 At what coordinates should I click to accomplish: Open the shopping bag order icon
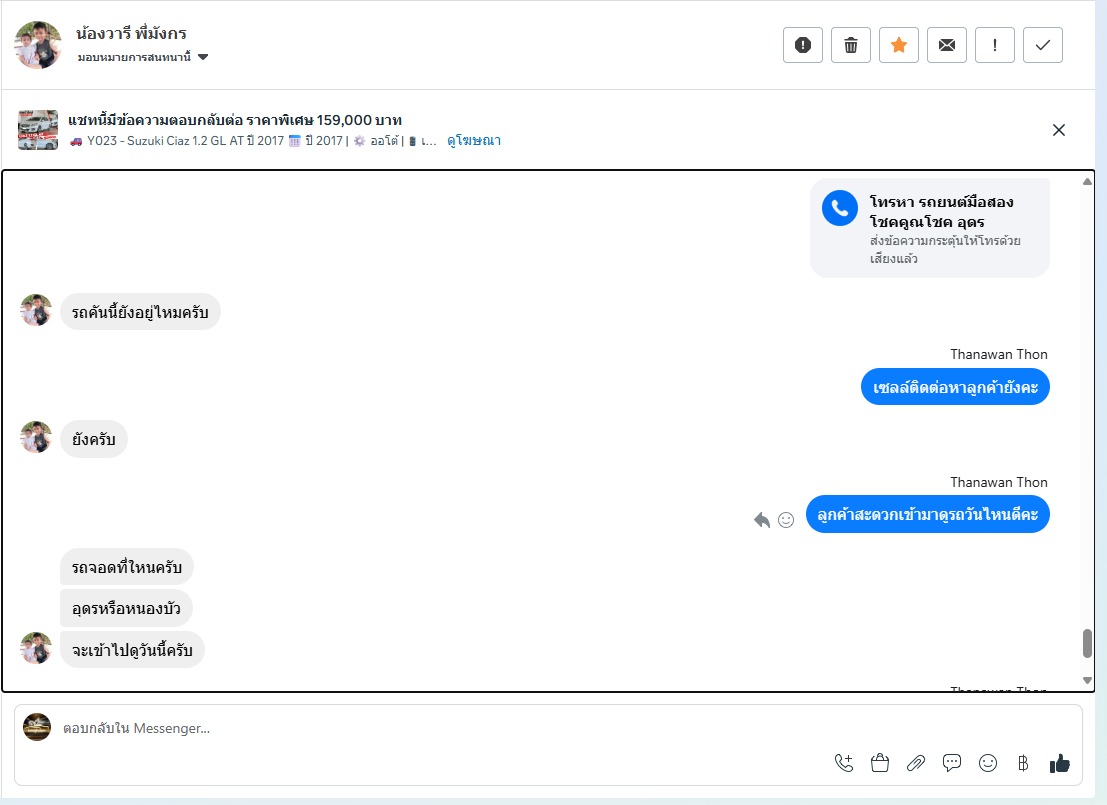(880, 763)
